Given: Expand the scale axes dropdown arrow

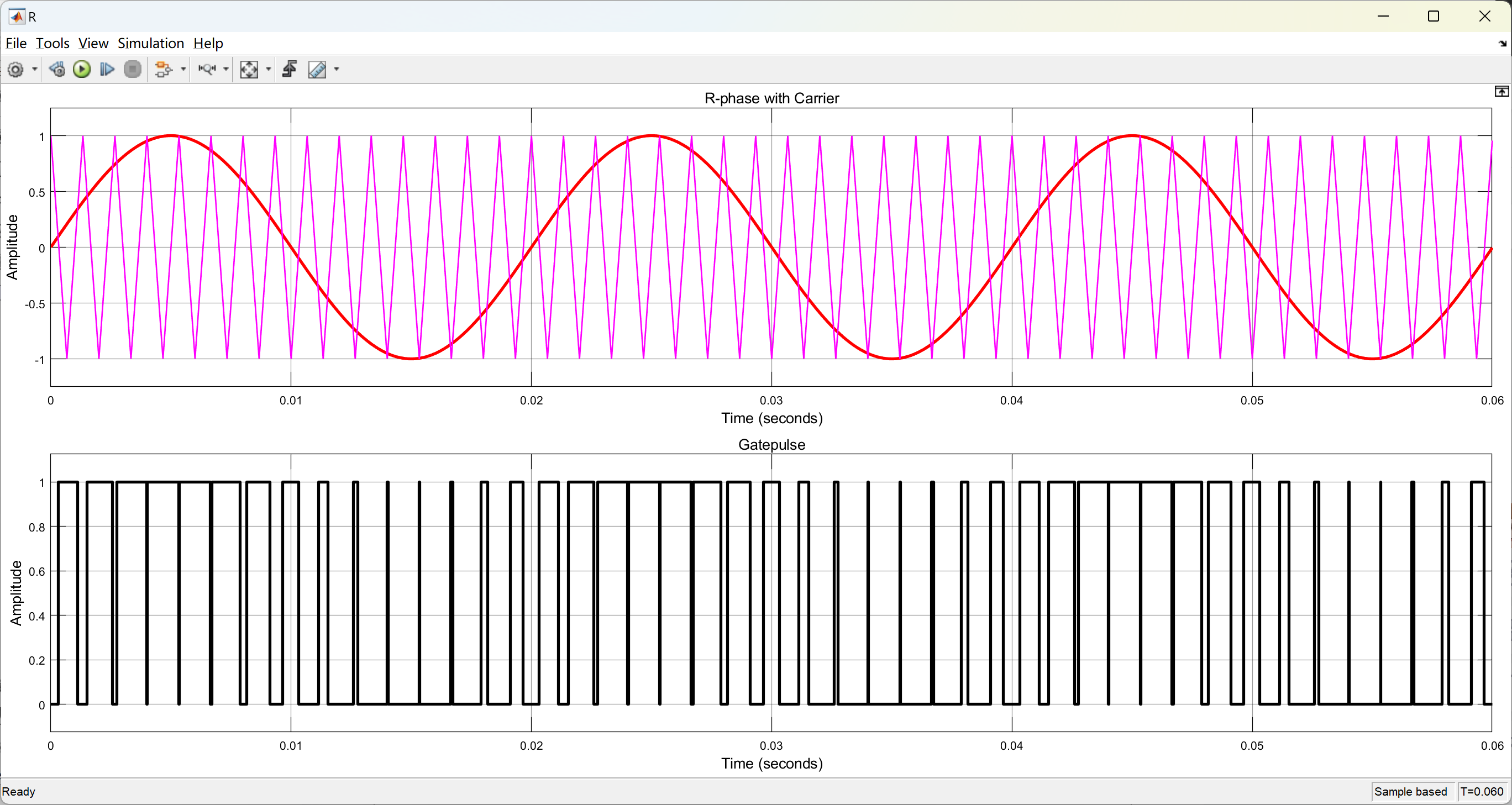Looking at the screenshot, I should pos(269,70).
